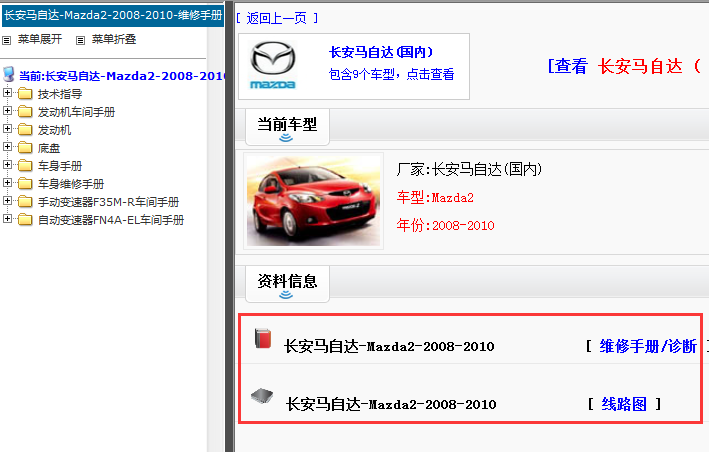The image size is (709, 452).
Task: Go back via 返回上一页 link
Action: 277,18
